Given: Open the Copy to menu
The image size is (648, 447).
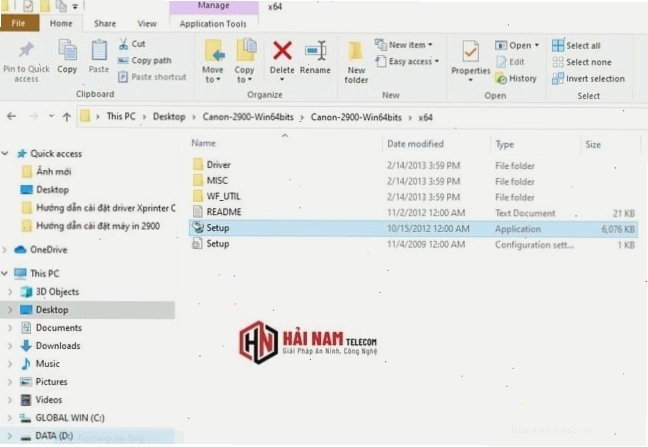Looking at the screenshot, I should (245, 61).
